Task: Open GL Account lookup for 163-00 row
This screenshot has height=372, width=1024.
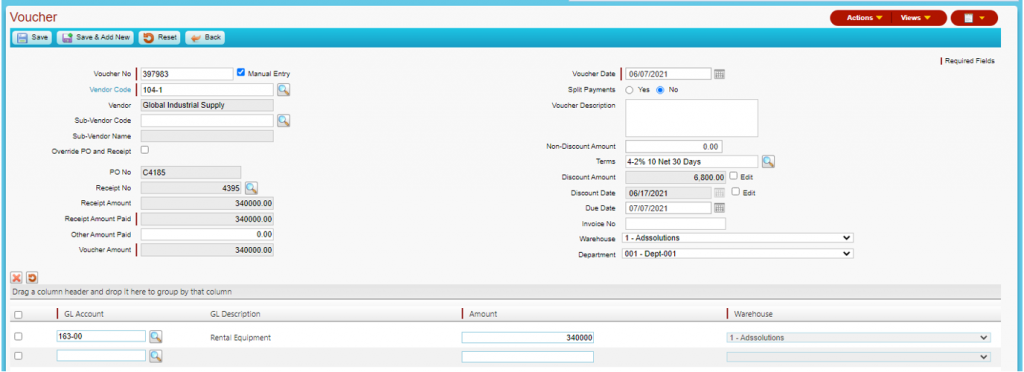Action: tap(155, 337)
